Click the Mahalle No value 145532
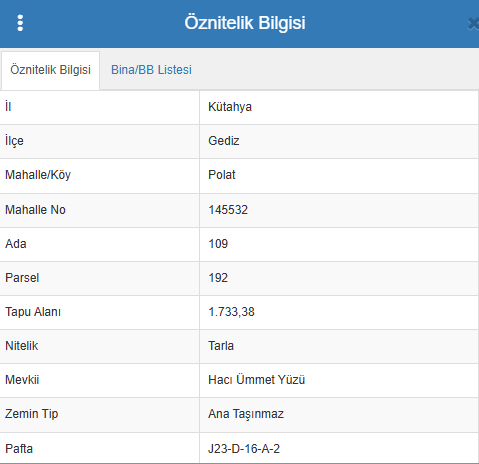The width and height of the screenshot is (479, 464). click(228, 210)
